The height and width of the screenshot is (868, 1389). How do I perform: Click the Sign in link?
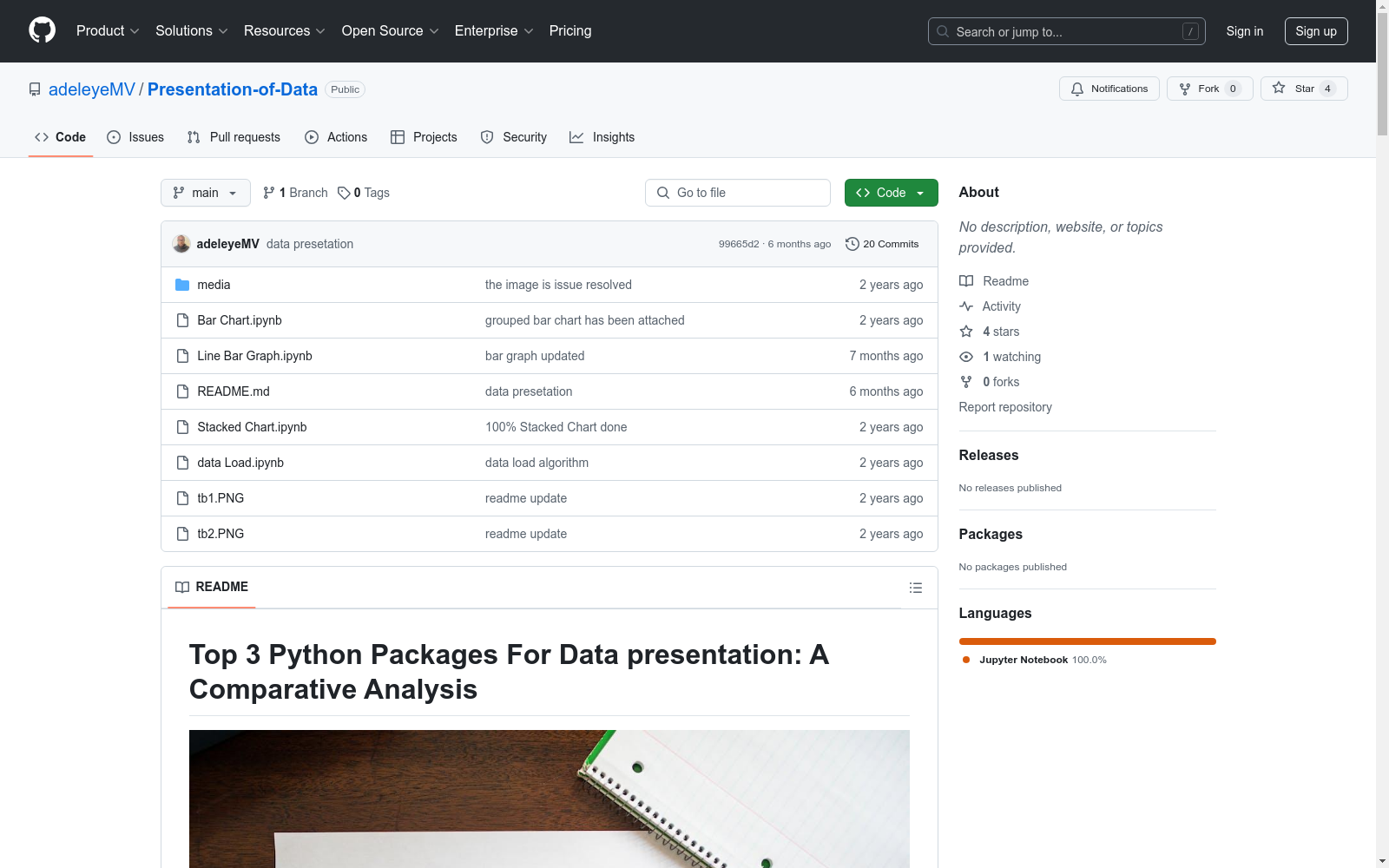1245,31
